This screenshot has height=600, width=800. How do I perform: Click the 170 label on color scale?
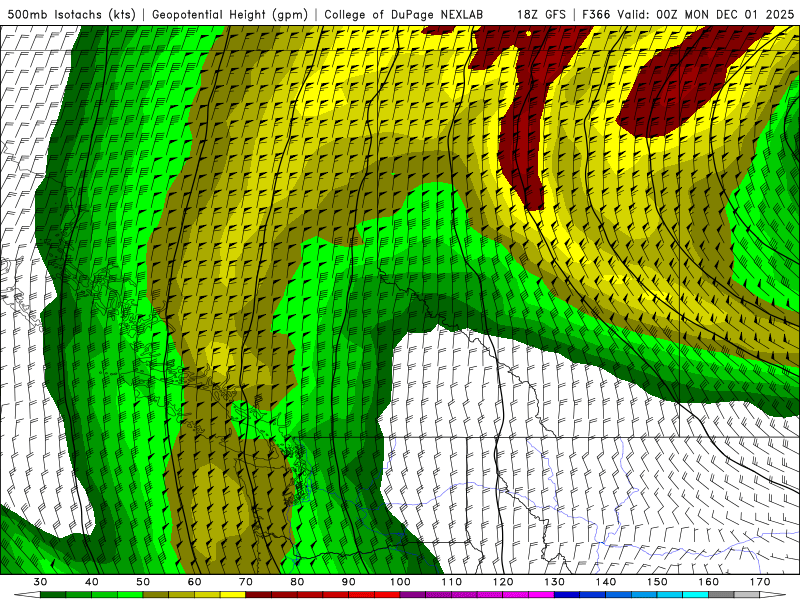[x=760, y=582]
